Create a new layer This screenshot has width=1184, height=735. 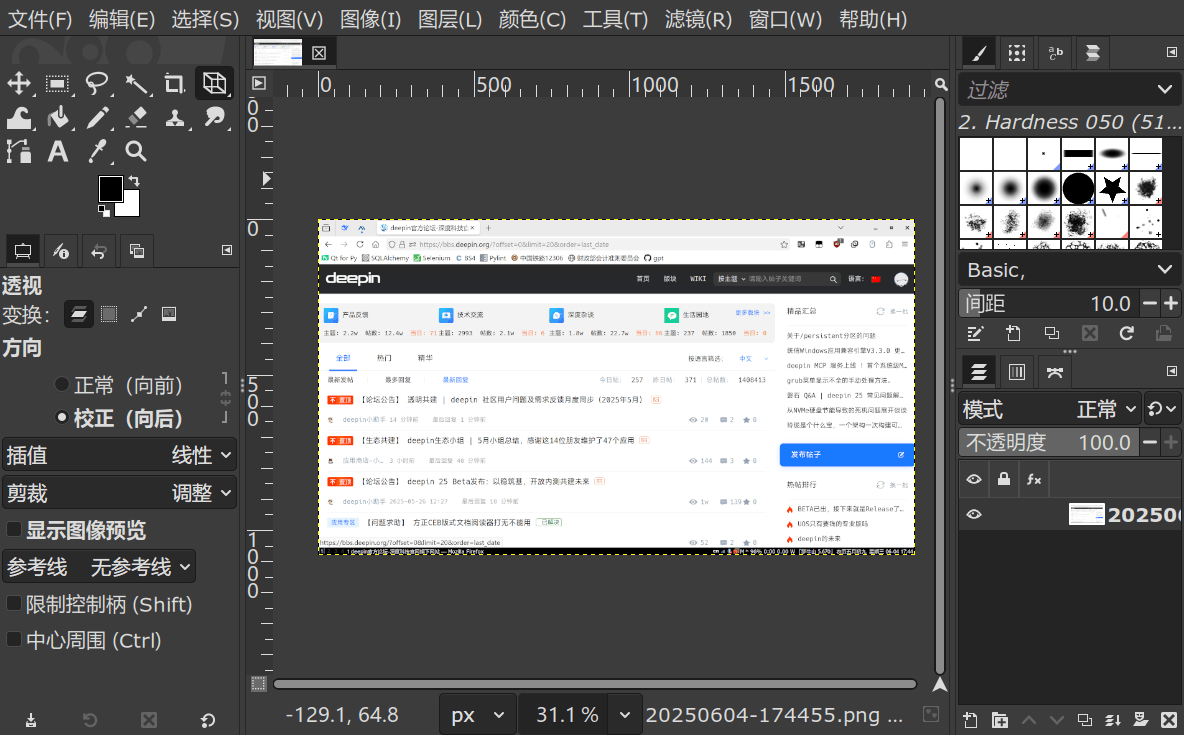(x=971, y=720)
